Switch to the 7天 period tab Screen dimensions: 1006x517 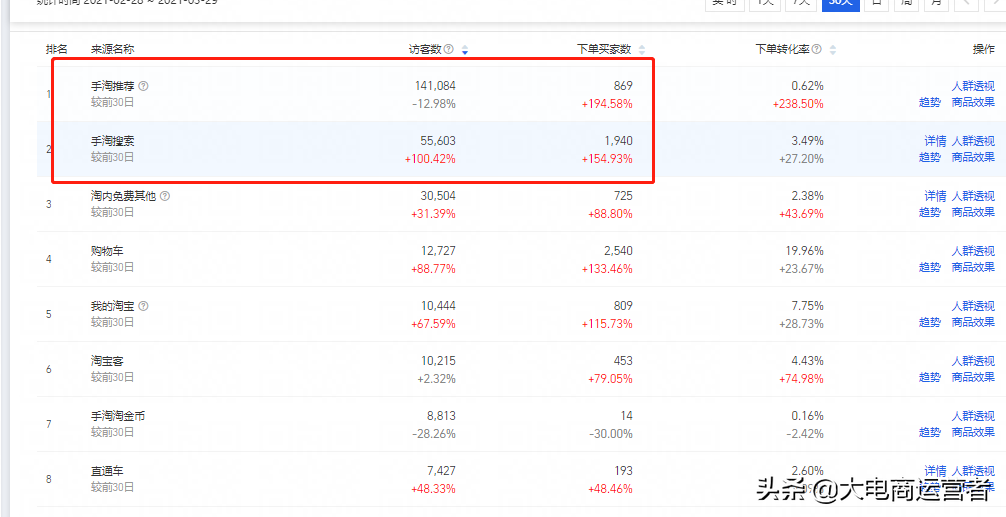click(x=802, y=3)
